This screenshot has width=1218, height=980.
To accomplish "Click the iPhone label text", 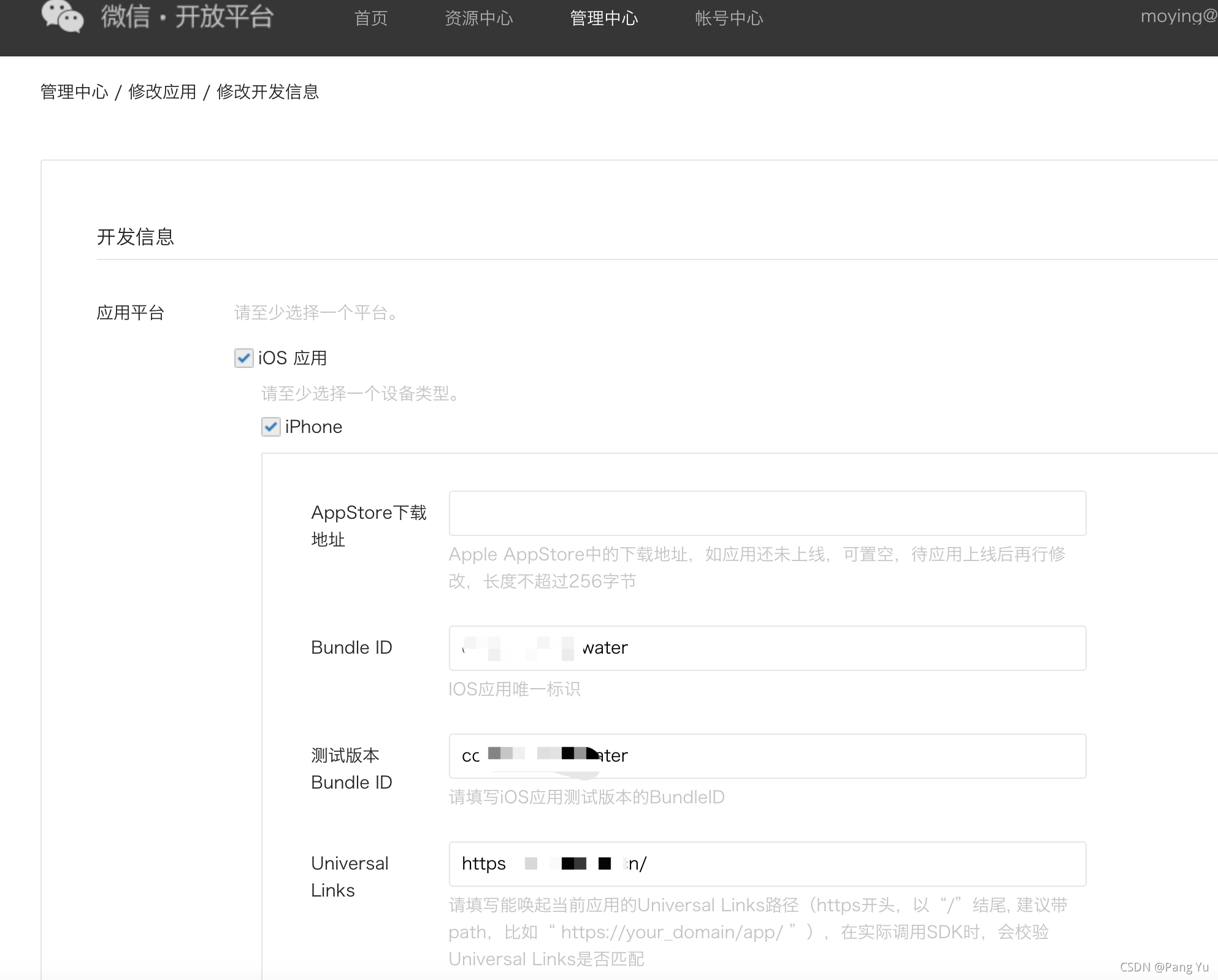I will pos(313,427).
